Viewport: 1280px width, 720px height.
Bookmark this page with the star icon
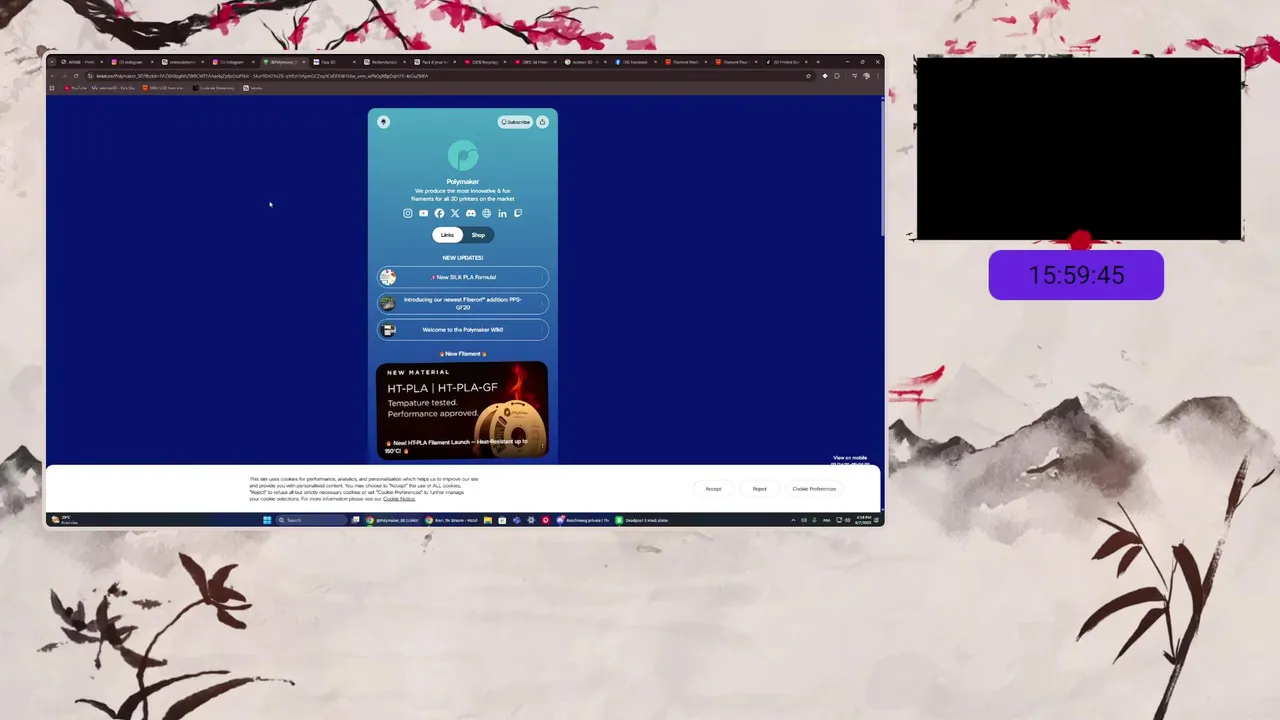point(809,76)
